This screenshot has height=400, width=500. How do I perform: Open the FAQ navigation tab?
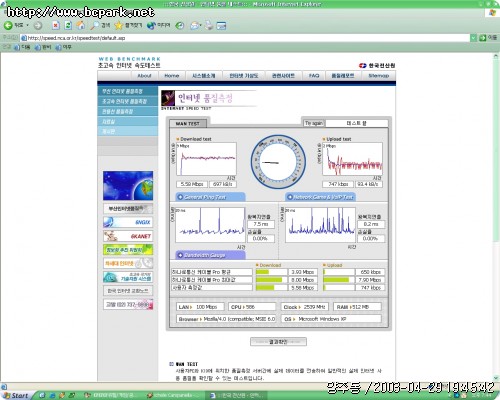click(314, 76)
